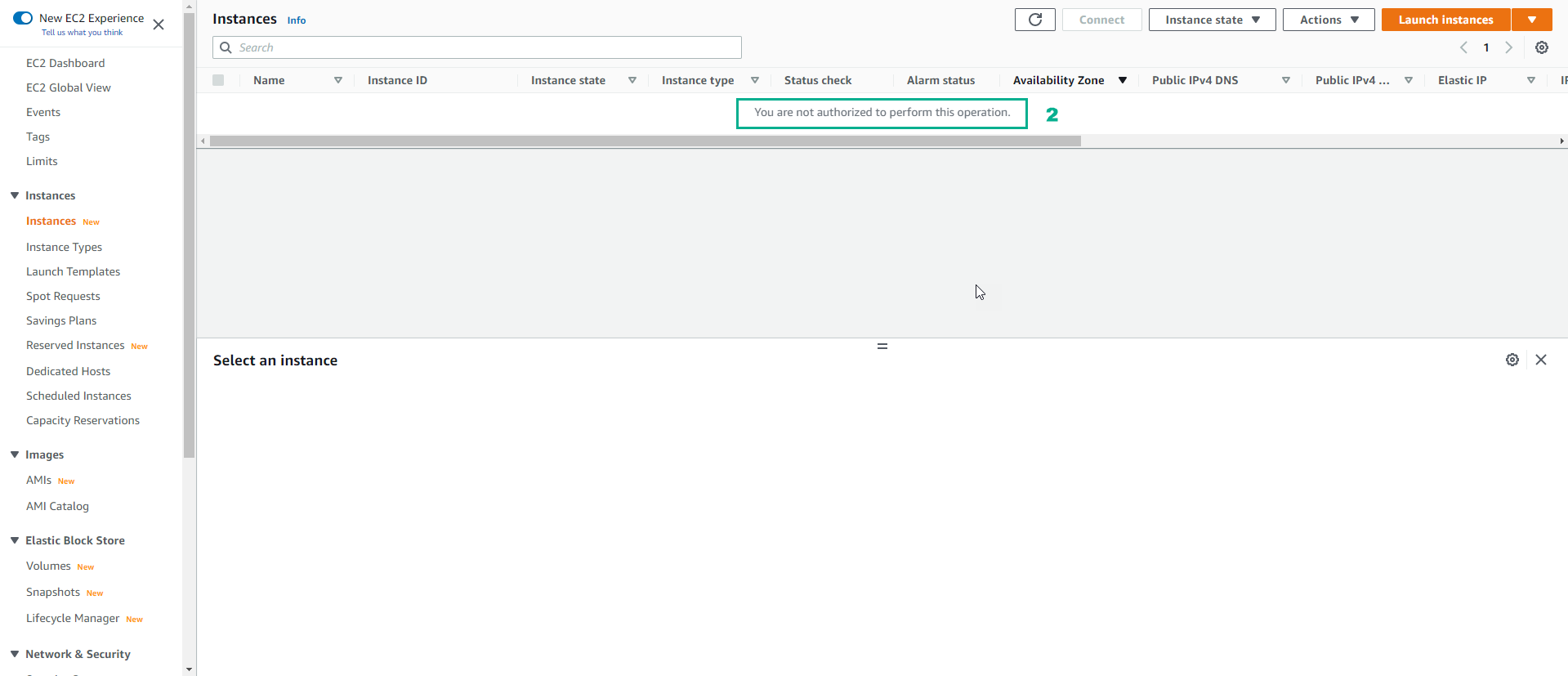Open AMI Catalog
The image size is (1568, 676).
click(57, 506)
